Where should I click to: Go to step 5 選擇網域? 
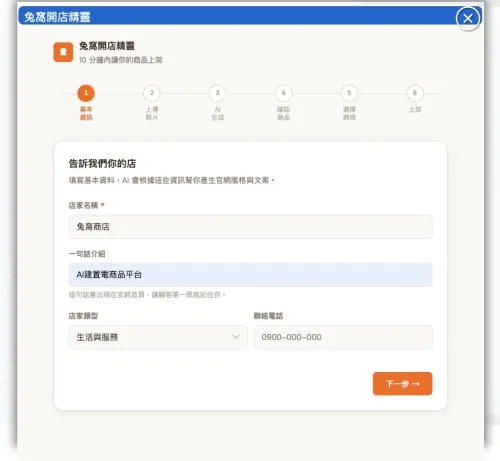pyautogui.click(x=349, y=93)
